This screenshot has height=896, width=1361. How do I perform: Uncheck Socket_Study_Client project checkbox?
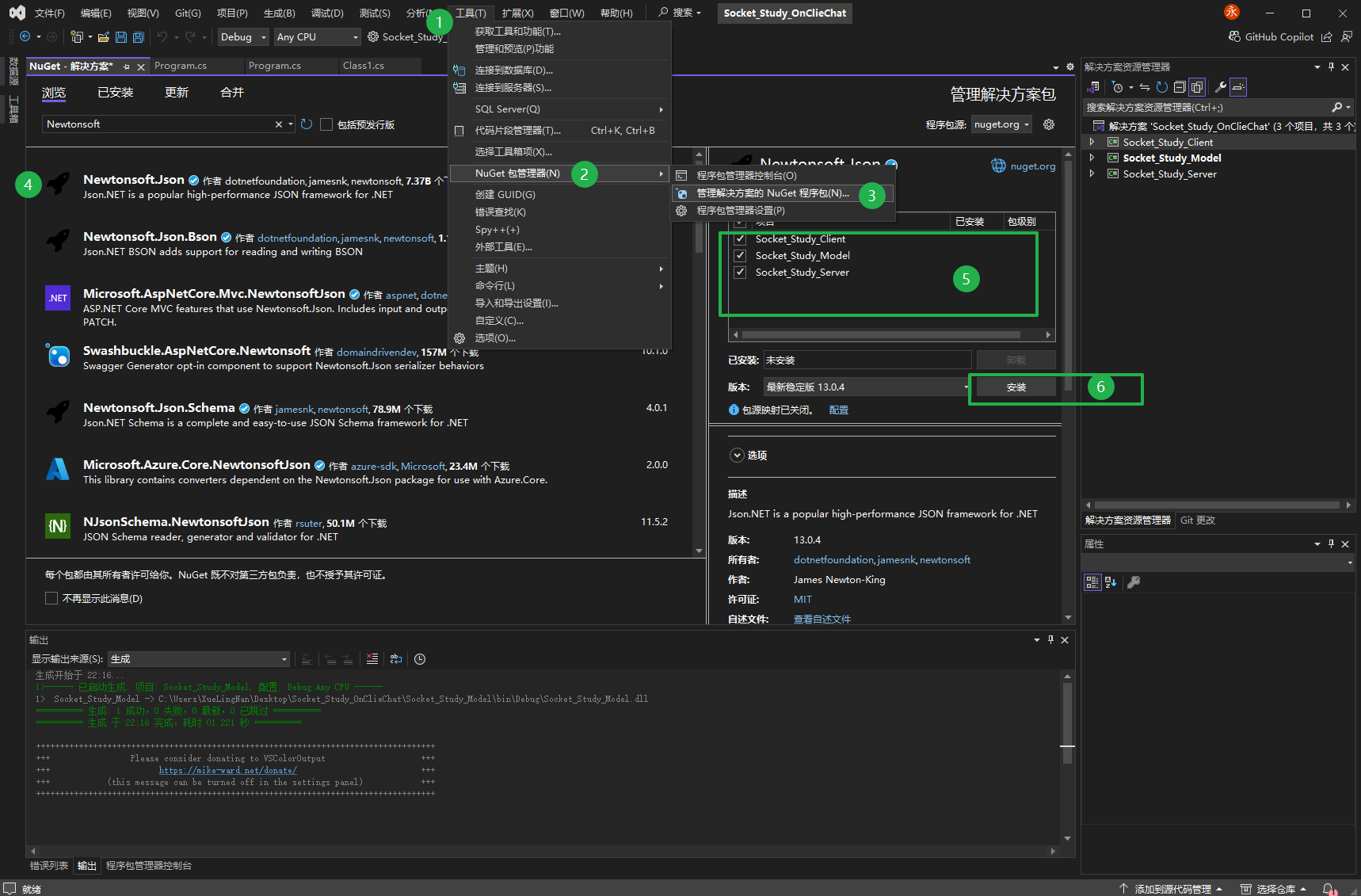pos(740,238)
